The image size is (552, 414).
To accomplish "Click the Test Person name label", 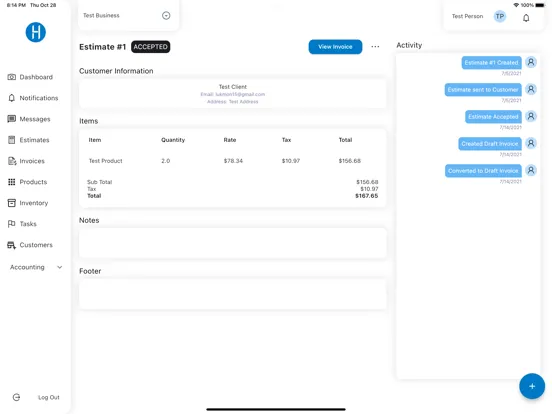I will coord(468,16).
